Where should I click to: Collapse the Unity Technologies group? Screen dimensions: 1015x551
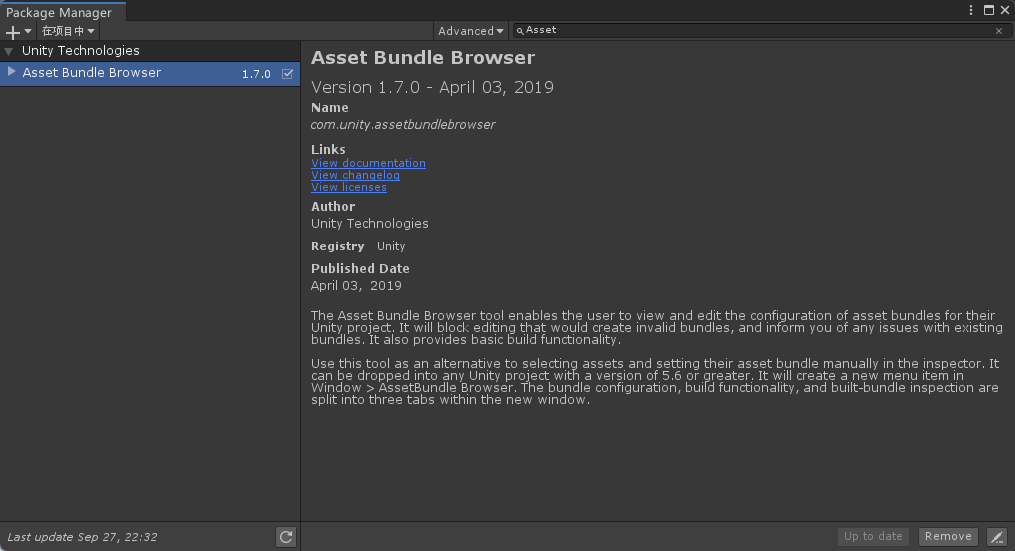(x=9, y=51)
